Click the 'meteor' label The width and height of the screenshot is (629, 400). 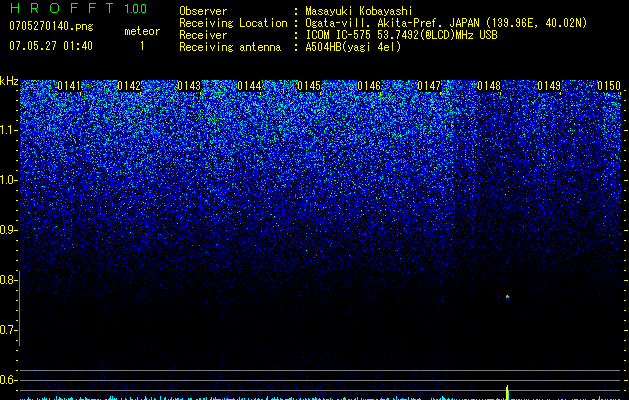pyautogui.click(x=142, y=31)
